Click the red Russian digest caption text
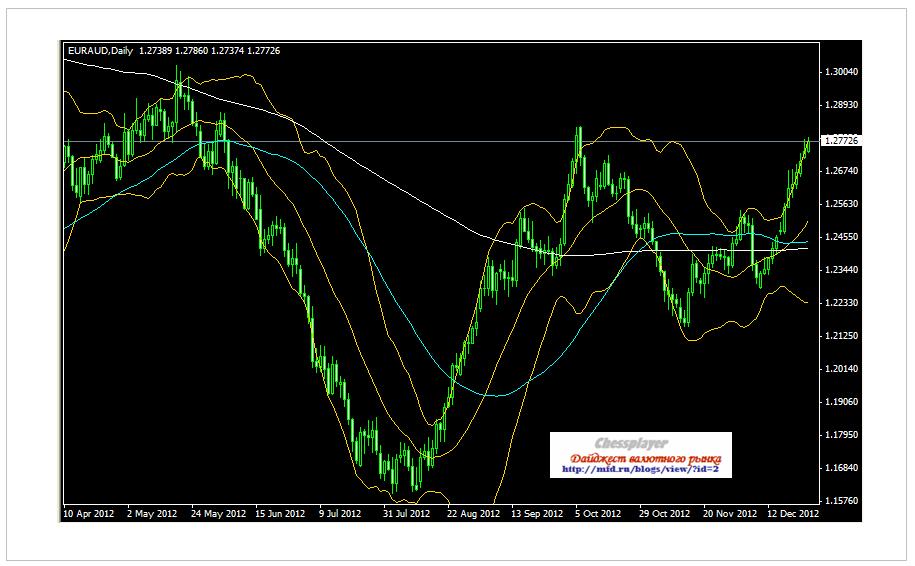The height and width of the screenshot is (566, 915). tap(640, 457)
